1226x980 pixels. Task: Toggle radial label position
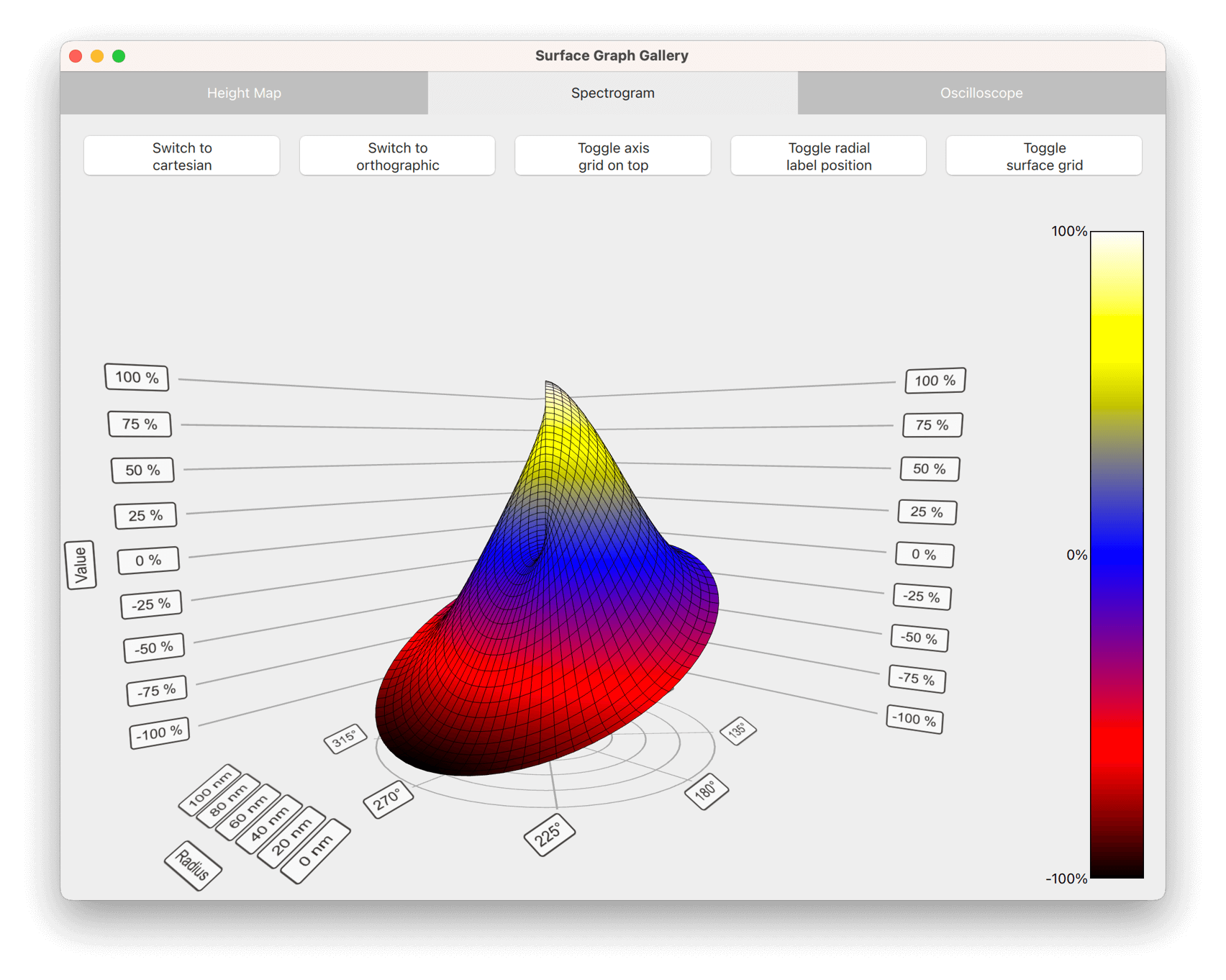[828, 156]
